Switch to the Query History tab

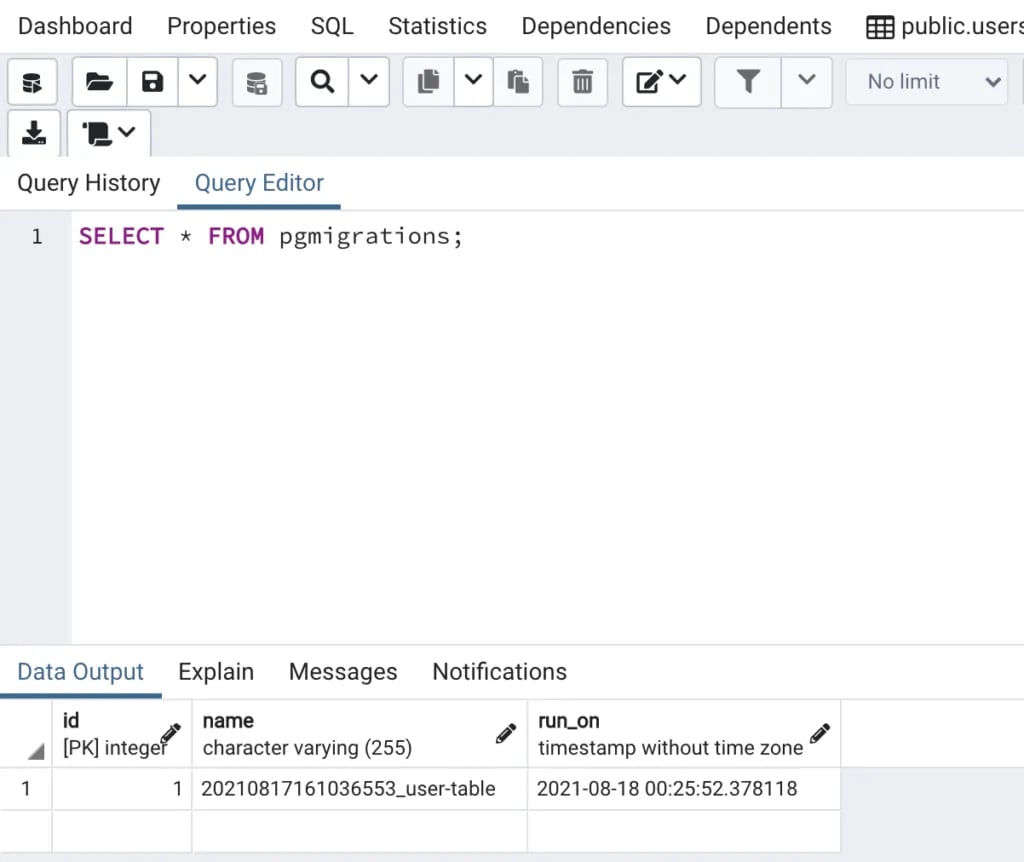89,183
